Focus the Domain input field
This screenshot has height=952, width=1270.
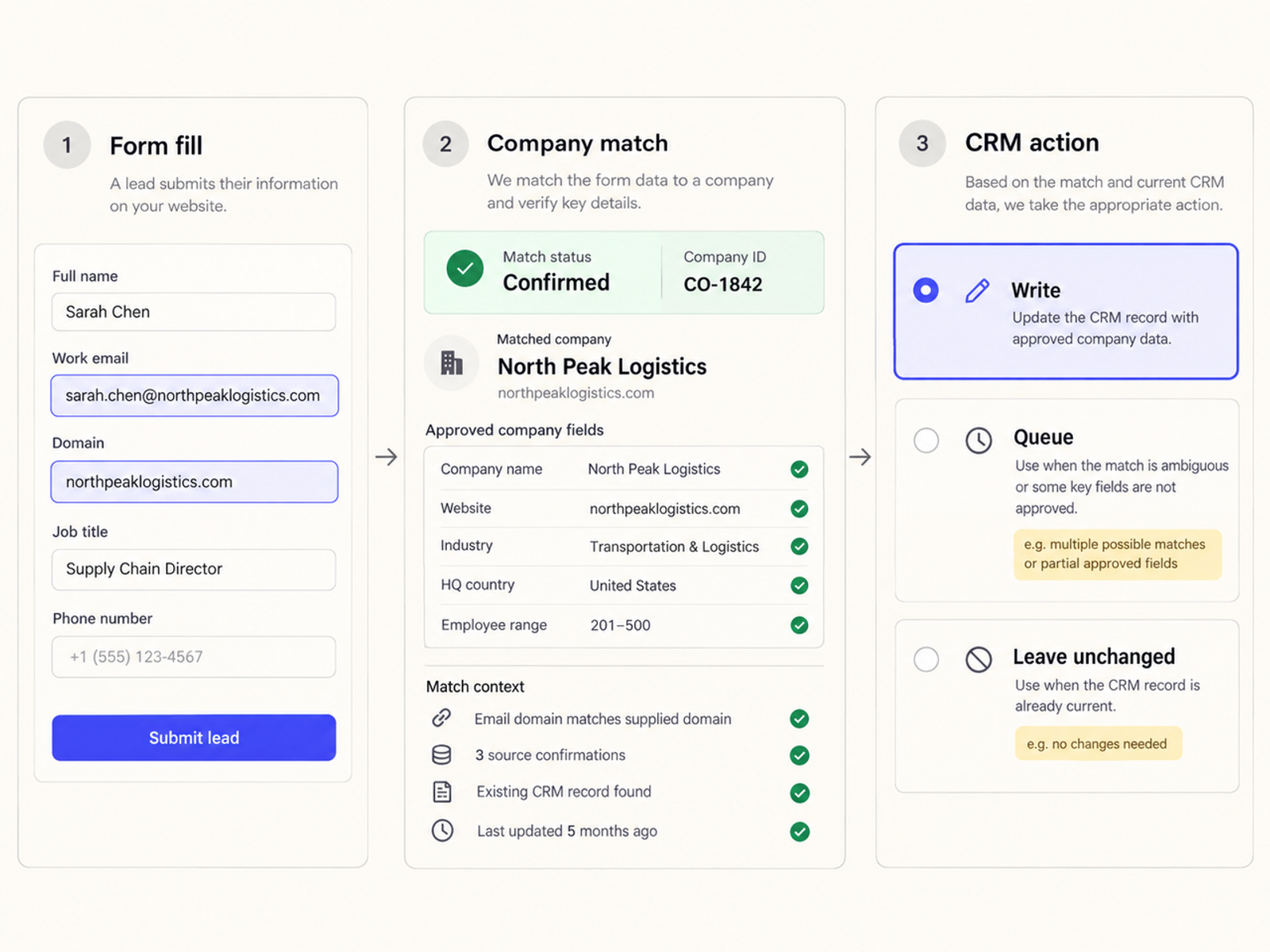click(194, 482)
